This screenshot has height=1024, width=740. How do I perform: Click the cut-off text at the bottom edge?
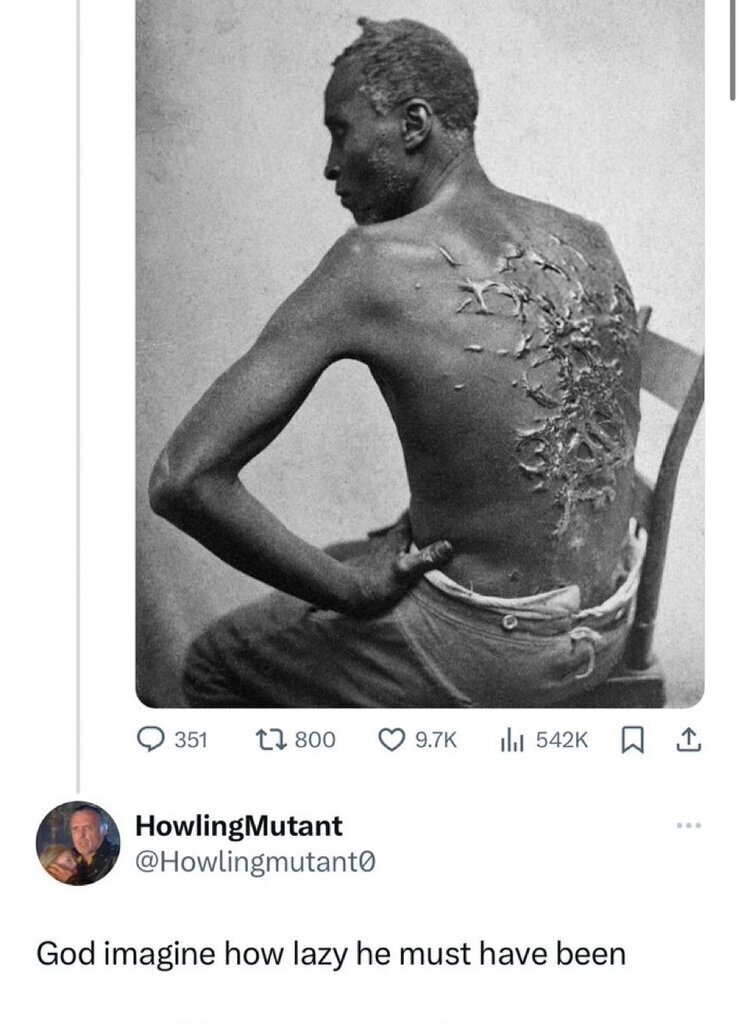point(300,1019)
